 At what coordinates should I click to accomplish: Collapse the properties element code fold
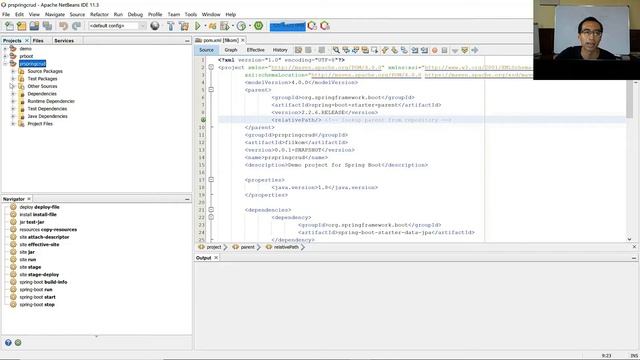[x=211, y=180]
